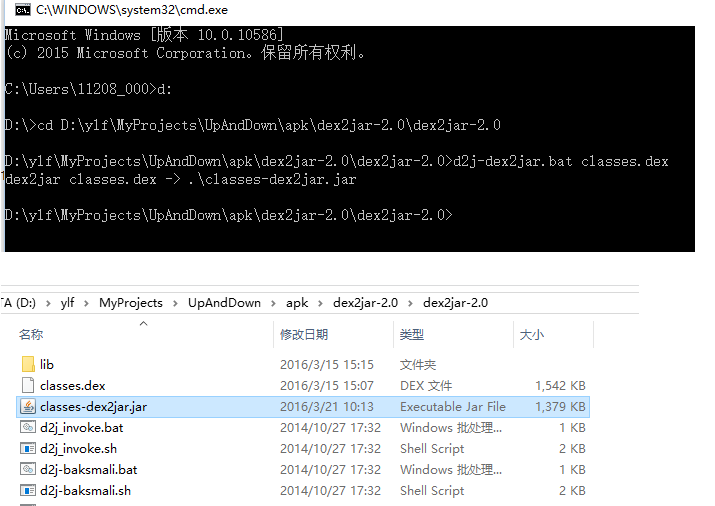Viewport: 715px width, 506px height.
Task: Select d2j_invoke.bat file name
Action: point(82,428)
